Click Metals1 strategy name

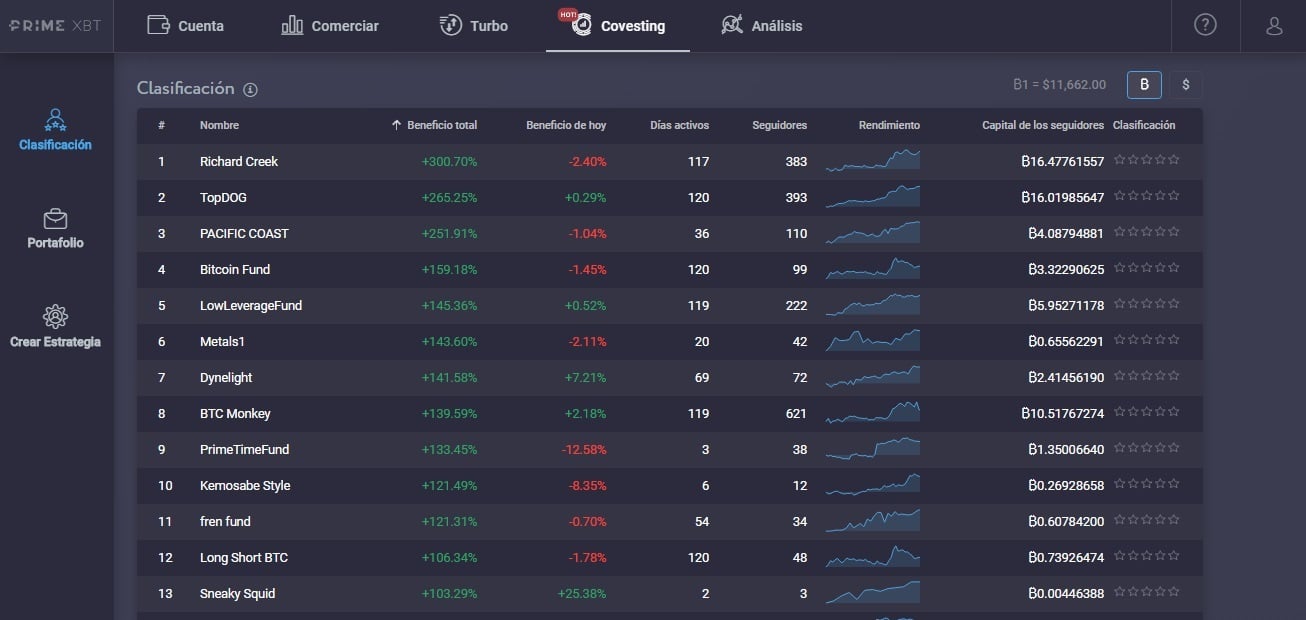tap(222, 341)
